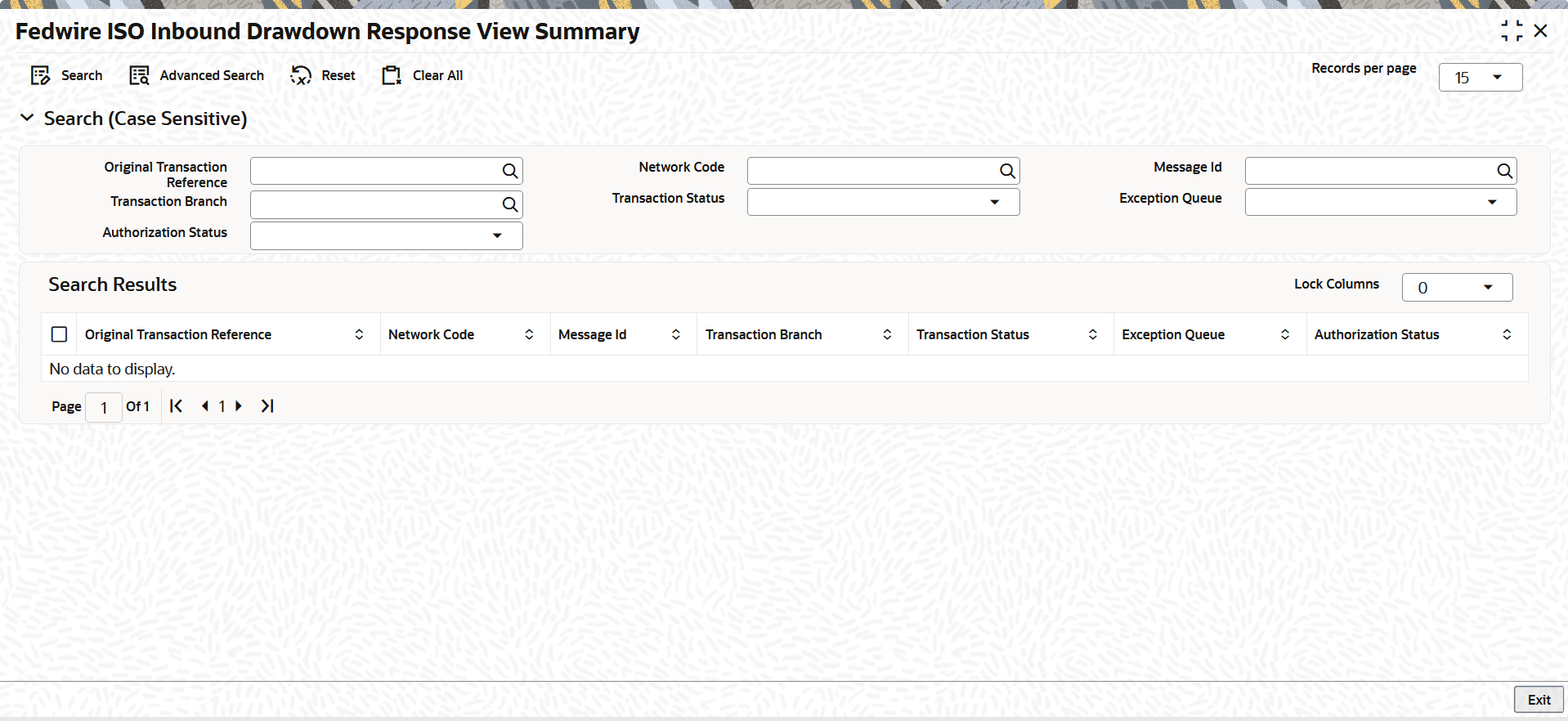Sort by Authorization Status column
Viewport: 1568px width, 721px height.
(1507, 334)
